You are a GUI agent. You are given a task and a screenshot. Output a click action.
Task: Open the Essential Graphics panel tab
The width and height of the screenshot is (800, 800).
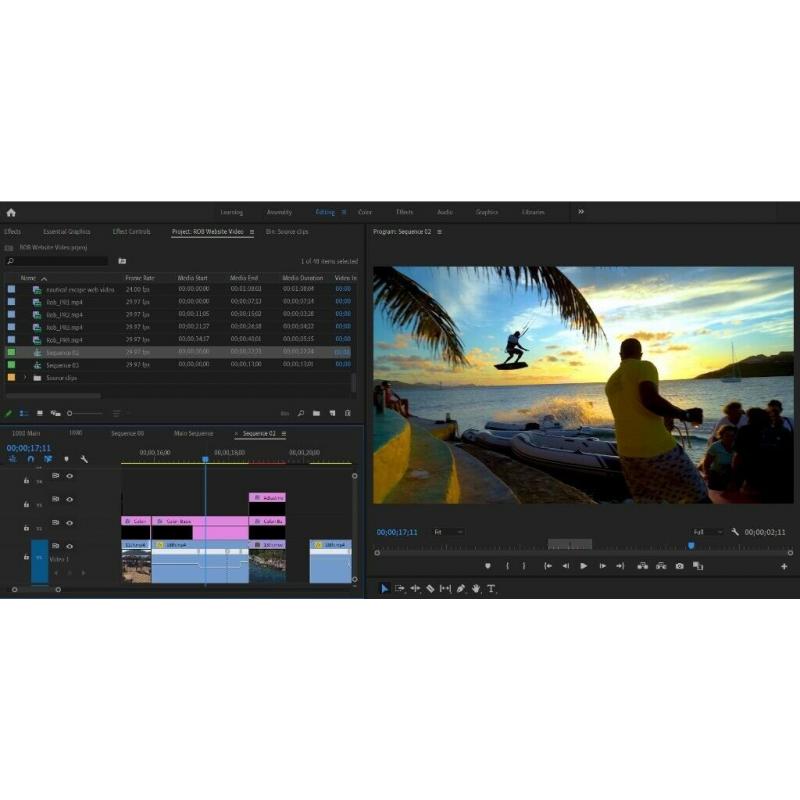click(66, 232)
